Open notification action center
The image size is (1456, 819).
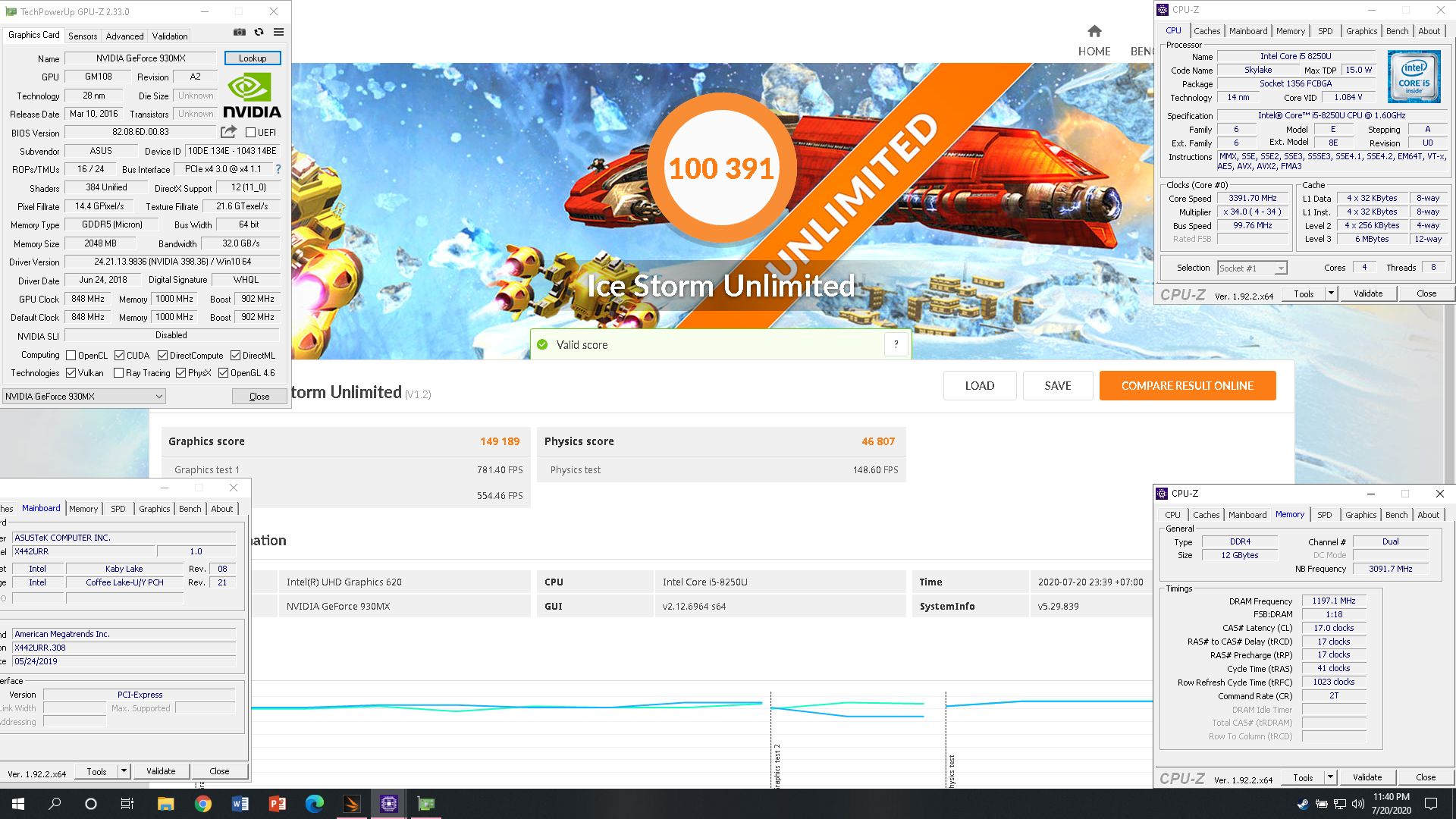click(x=1431, y=804)
